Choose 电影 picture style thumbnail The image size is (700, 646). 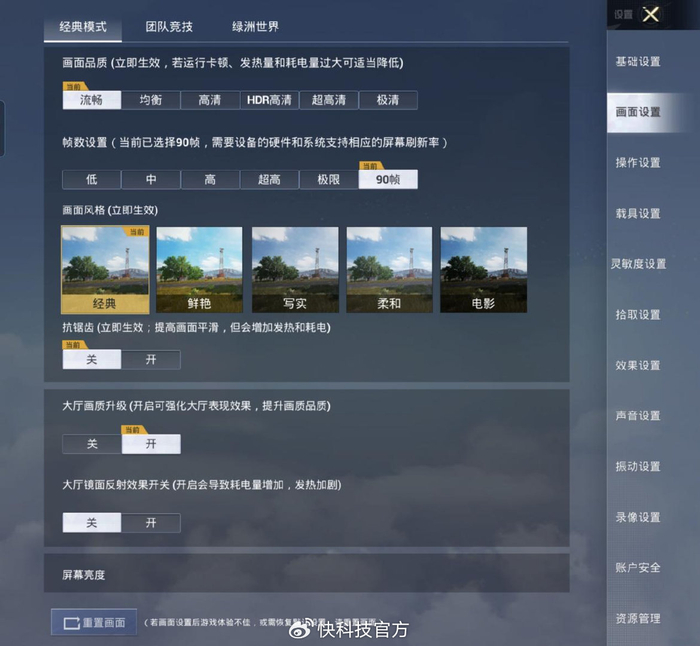point(483,270)
